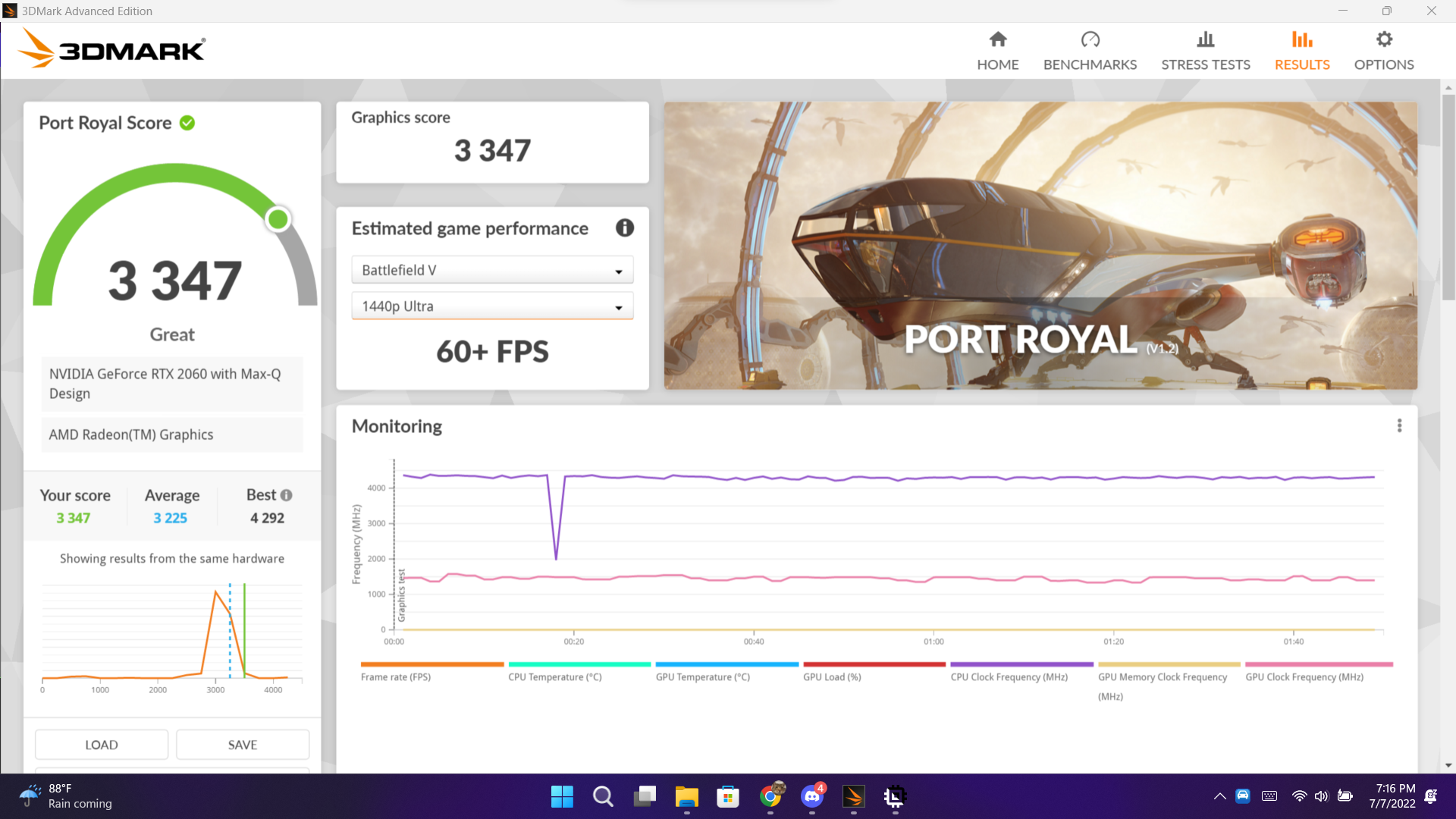Click the score gauge indicator knob

point(278,219)
